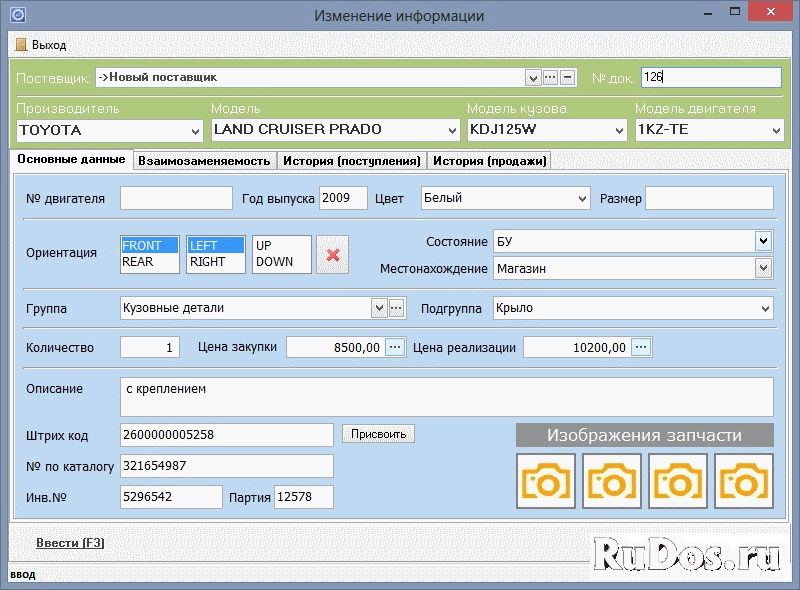Click the first camera image slot
Screen dimensions: 800x590
(x=547, y=481)
